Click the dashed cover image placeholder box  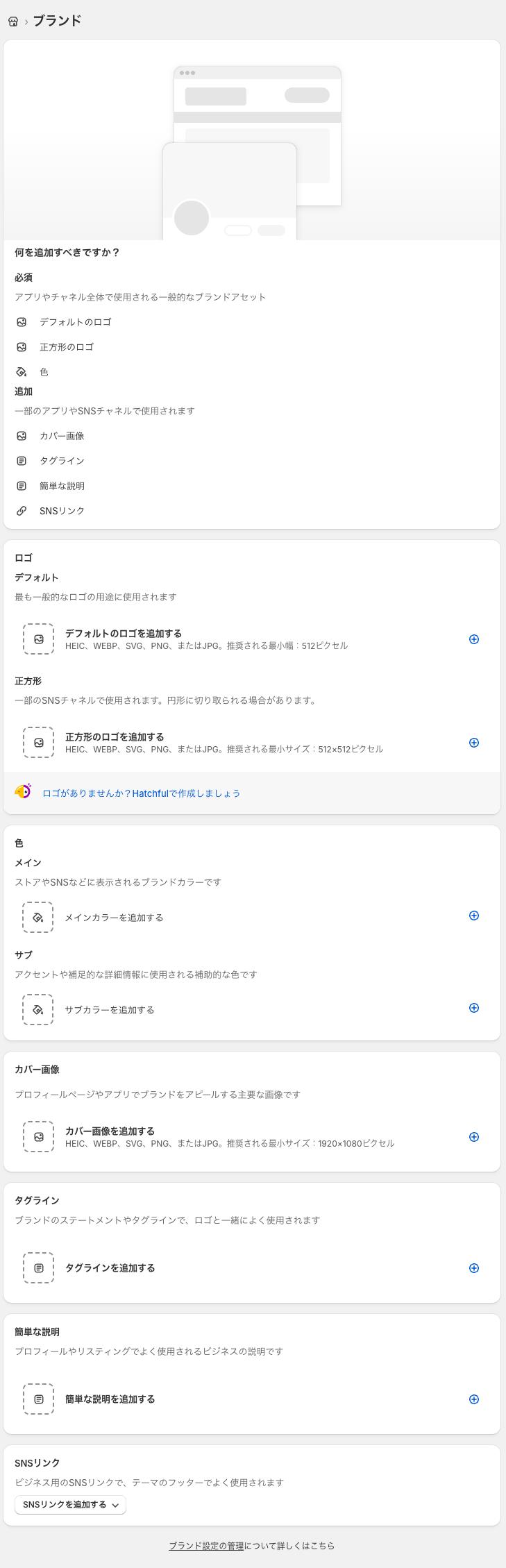point(38,1137)
